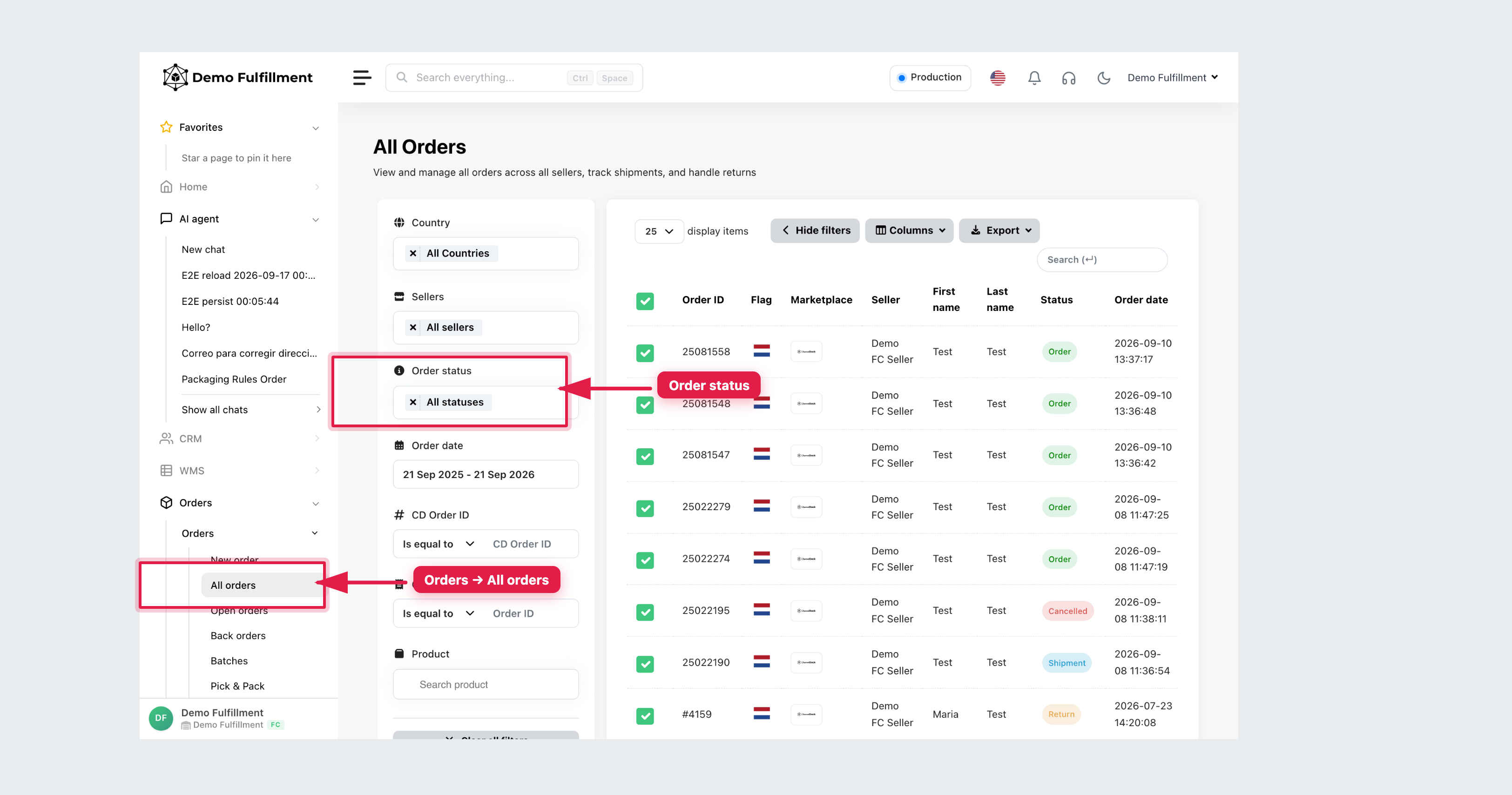Click Netherlands flag for order #4159
This screenshot has width=1512, height=795.
click(x=762, y=714)
